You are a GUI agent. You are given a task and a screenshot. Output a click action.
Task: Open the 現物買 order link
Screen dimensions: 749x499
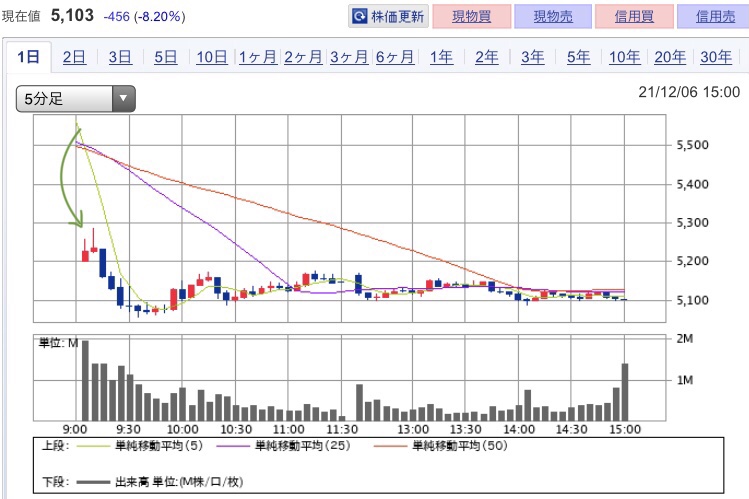(471, 17)
